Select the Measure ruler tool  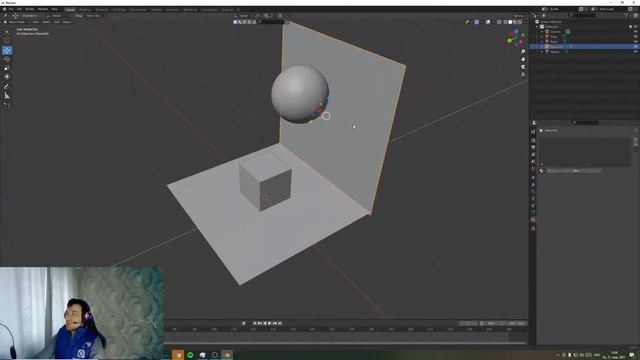pos(7,96)
